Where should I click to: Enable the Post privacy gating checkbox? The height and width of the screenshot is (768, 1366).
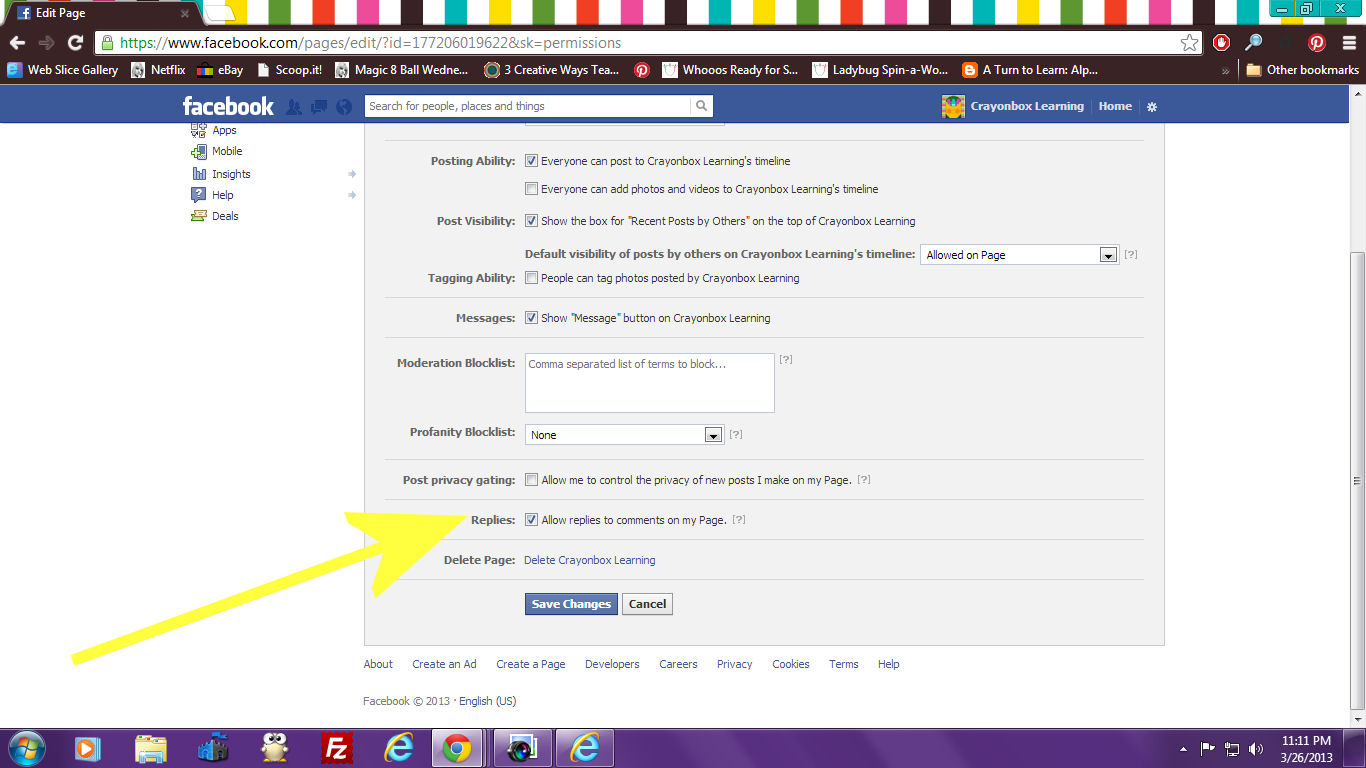pos(532,480)
